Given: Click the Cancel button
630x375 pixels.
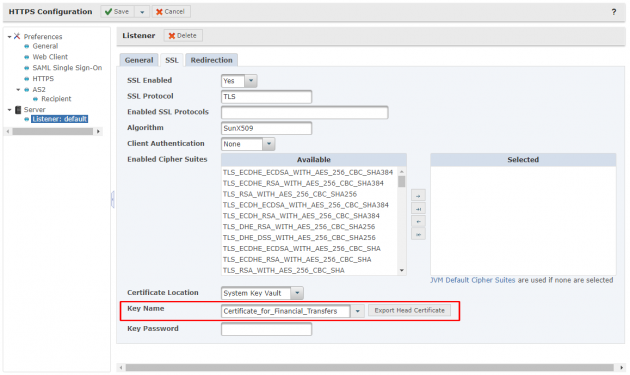Looking at the screenshot, I should pyautogui.click(x=171, y=12).
